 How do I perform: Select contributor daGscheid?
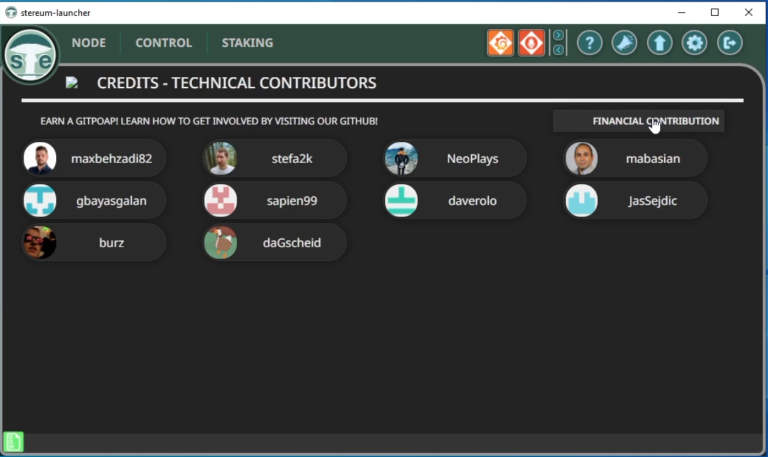(275, 243)
